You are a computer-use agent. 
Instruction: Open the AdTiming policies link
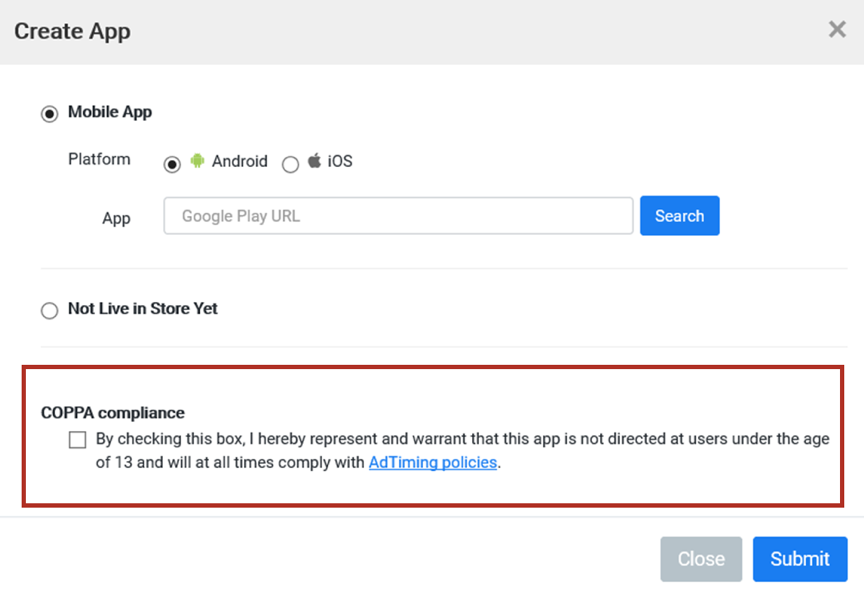click(x=433, y=462)
